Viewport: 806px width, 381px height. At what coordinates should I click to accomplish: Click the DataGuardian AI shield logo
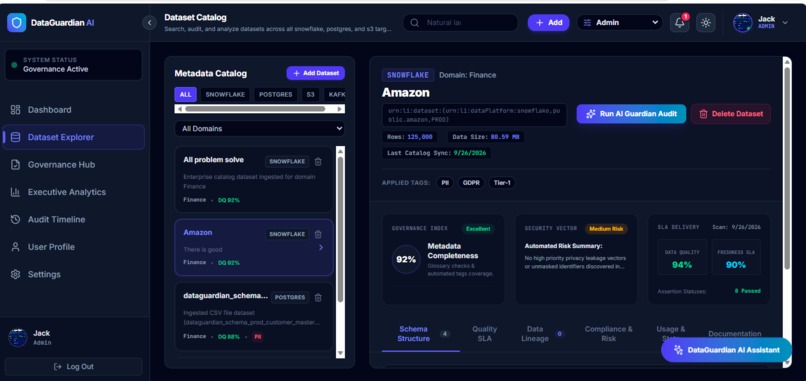point(16,23)
